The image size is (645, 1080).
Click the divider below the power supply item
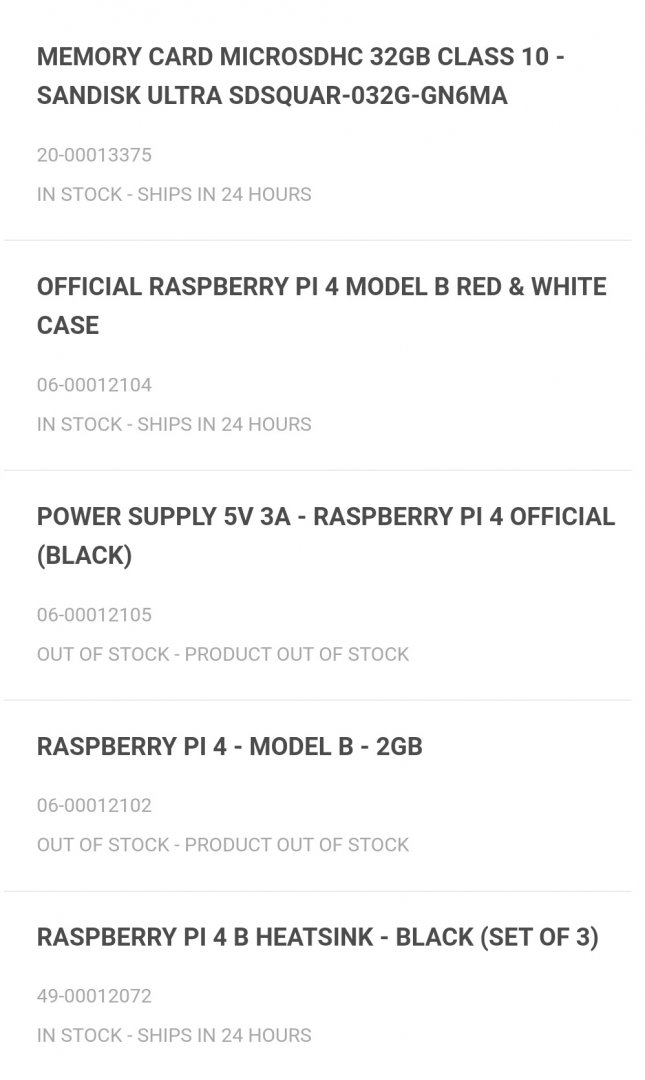point(318,700)
